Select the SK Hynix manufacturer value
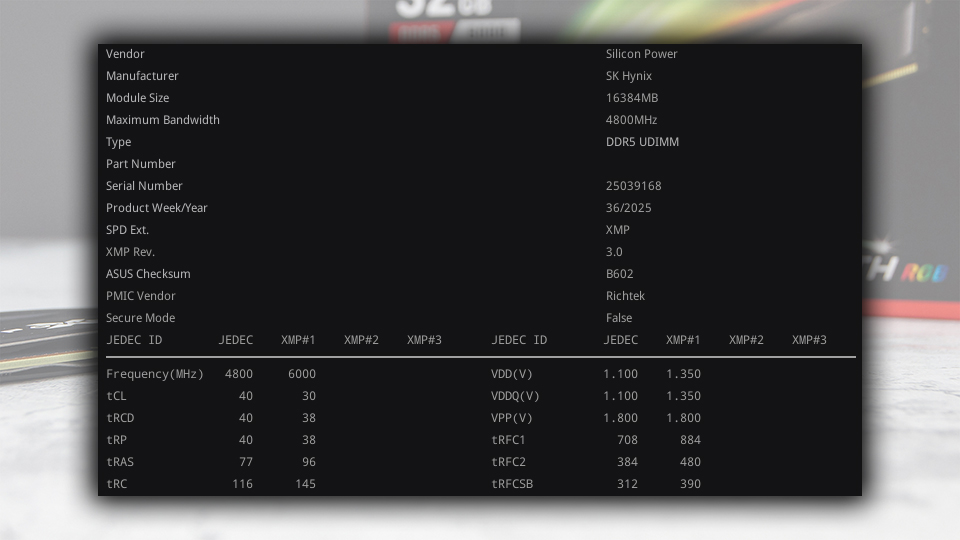The width and height of the screenshot is (960, 540). tap(629, 76)
